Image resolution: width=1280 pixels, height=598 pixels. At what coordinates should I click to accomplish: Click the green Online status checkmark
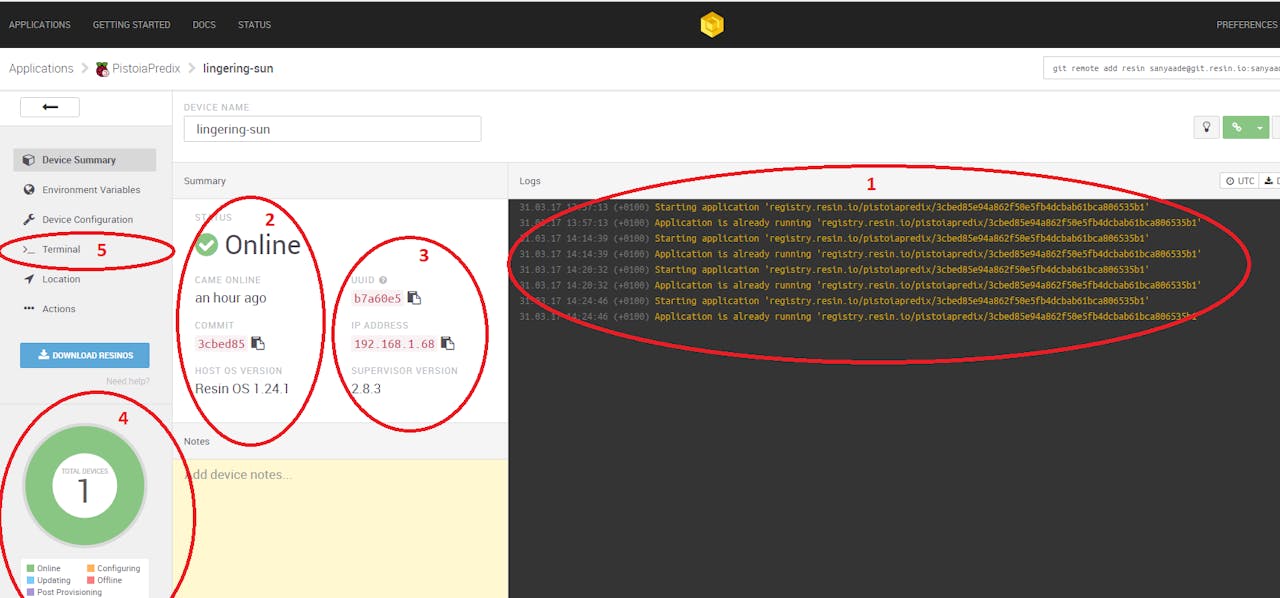pos(207,245)
